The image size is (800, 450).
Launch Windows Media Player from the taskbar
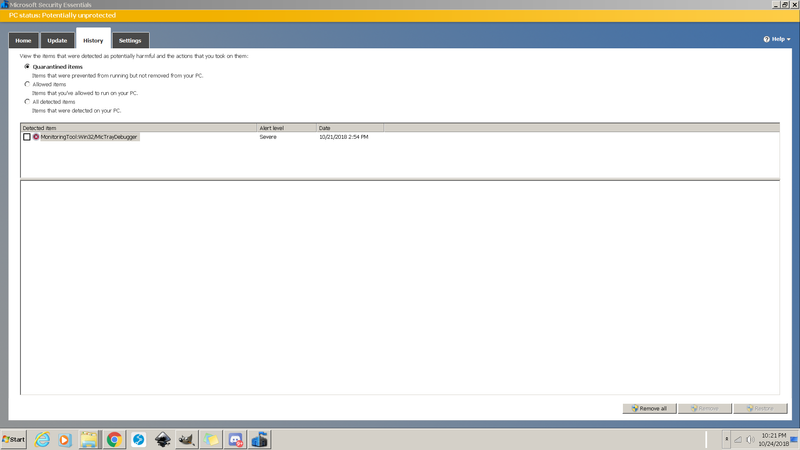[x=65, y=439]
